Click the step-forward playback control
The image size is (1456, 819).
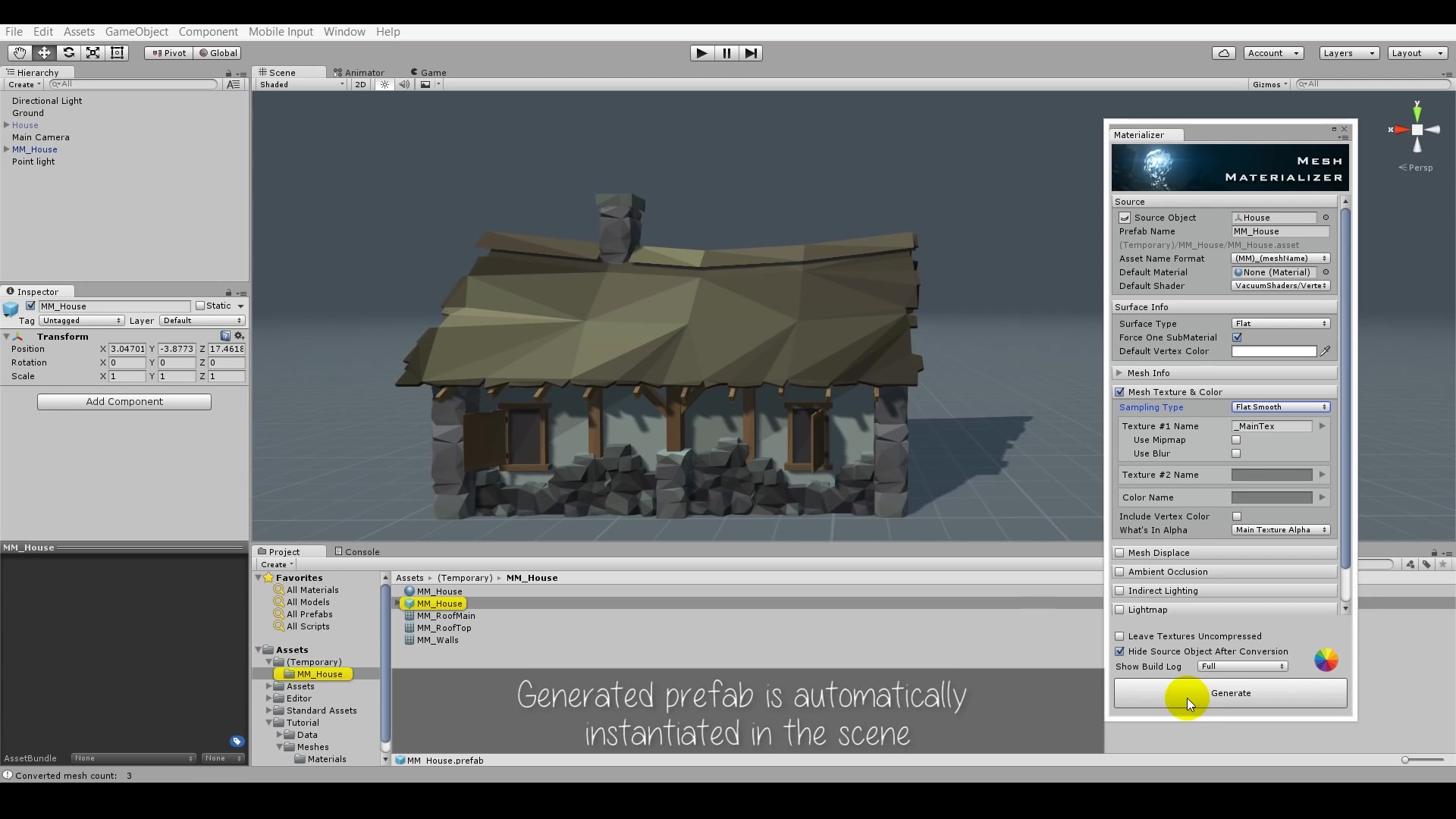click(749, 53)
